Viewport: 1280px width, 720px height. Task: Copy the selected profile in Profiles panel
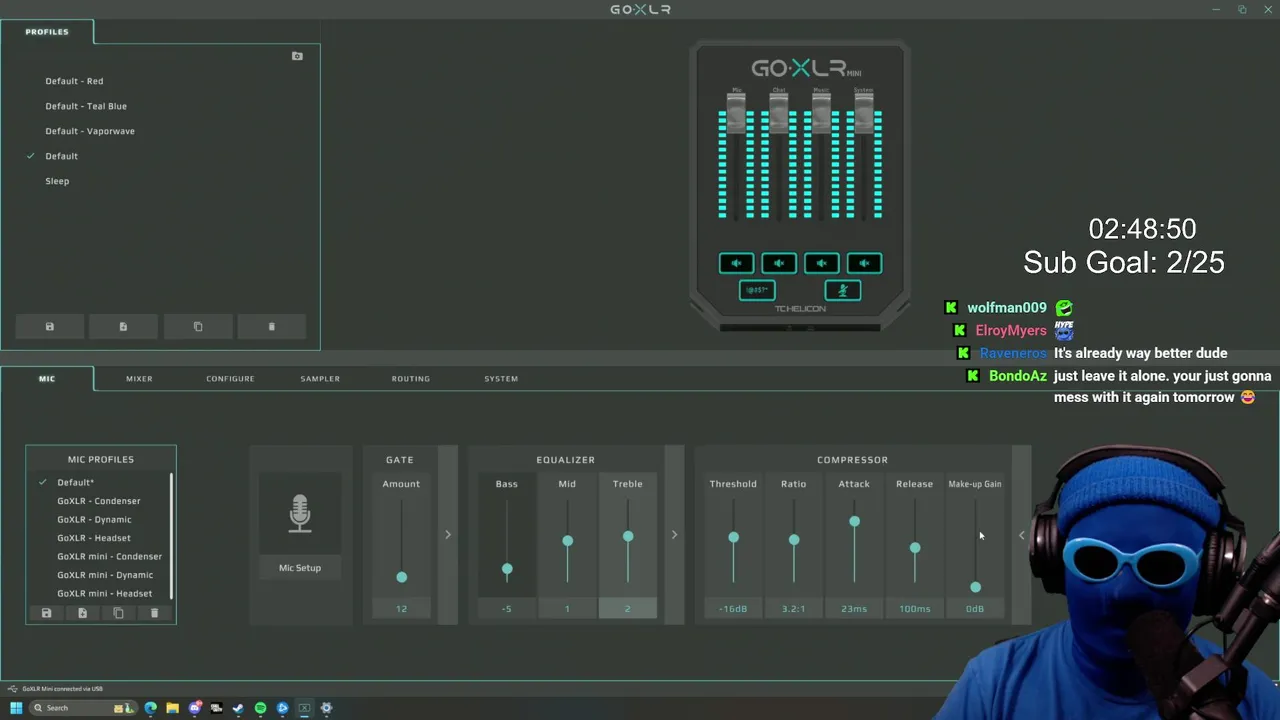197,327
